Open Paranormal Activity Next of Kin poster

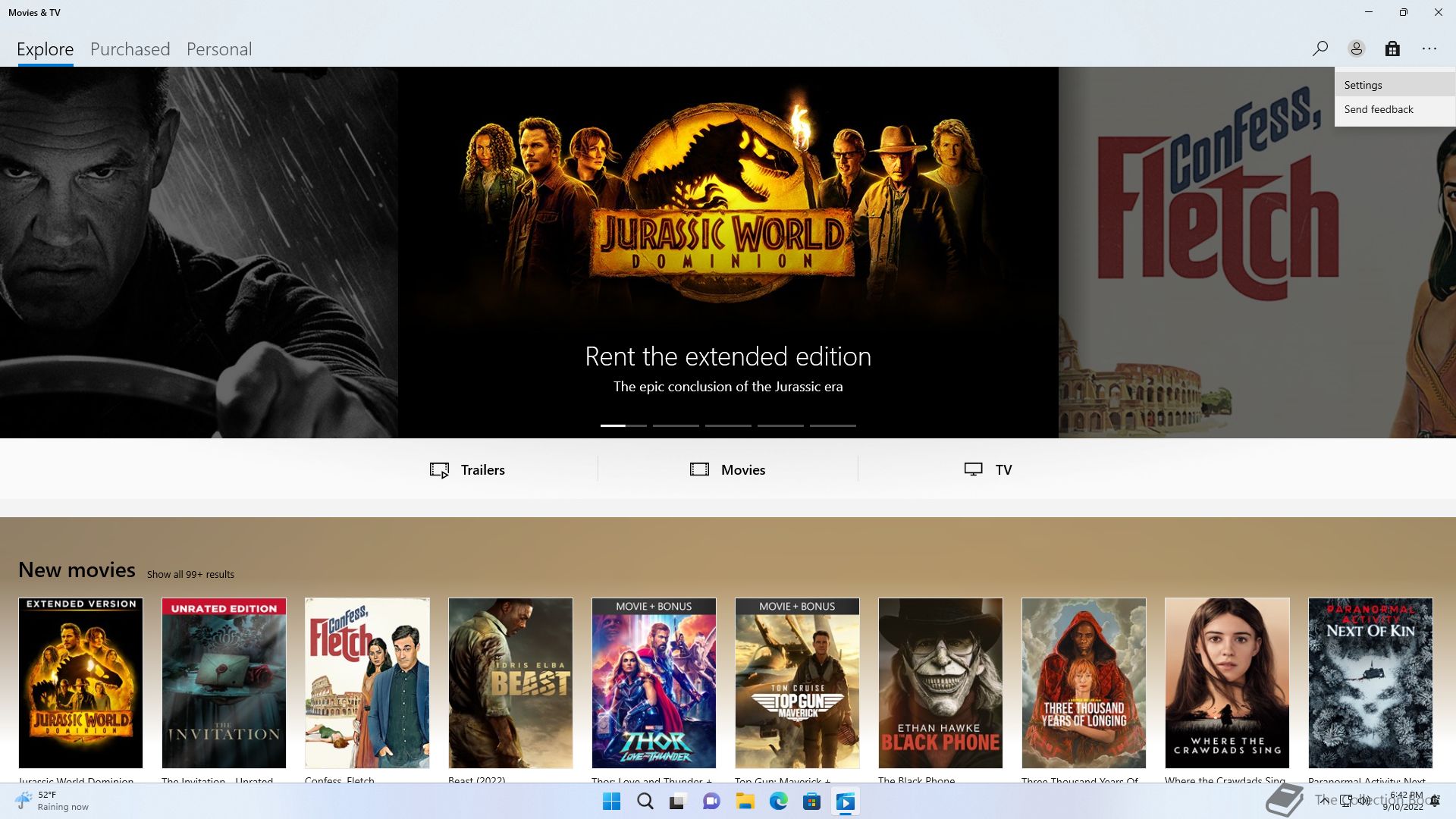point(1370,682)
